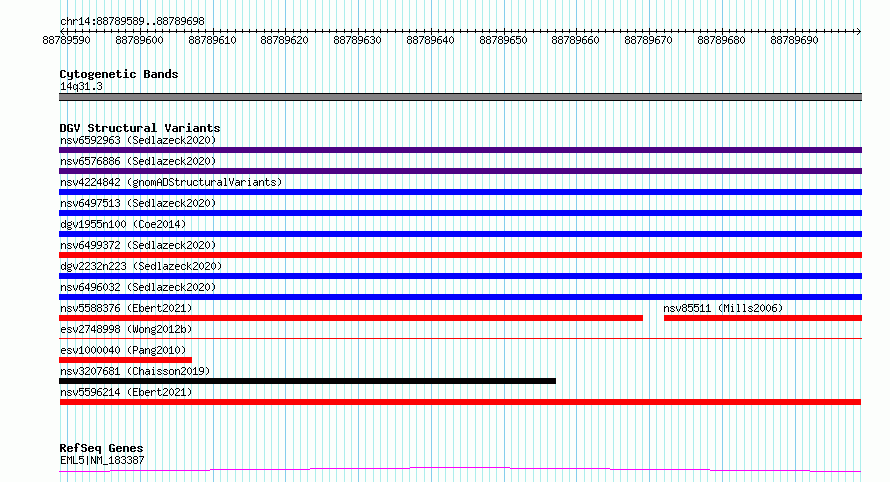Click ruler position 88789630
This screenshot has width=890, height=482.
pyautogui.click(x=358, y=40)
